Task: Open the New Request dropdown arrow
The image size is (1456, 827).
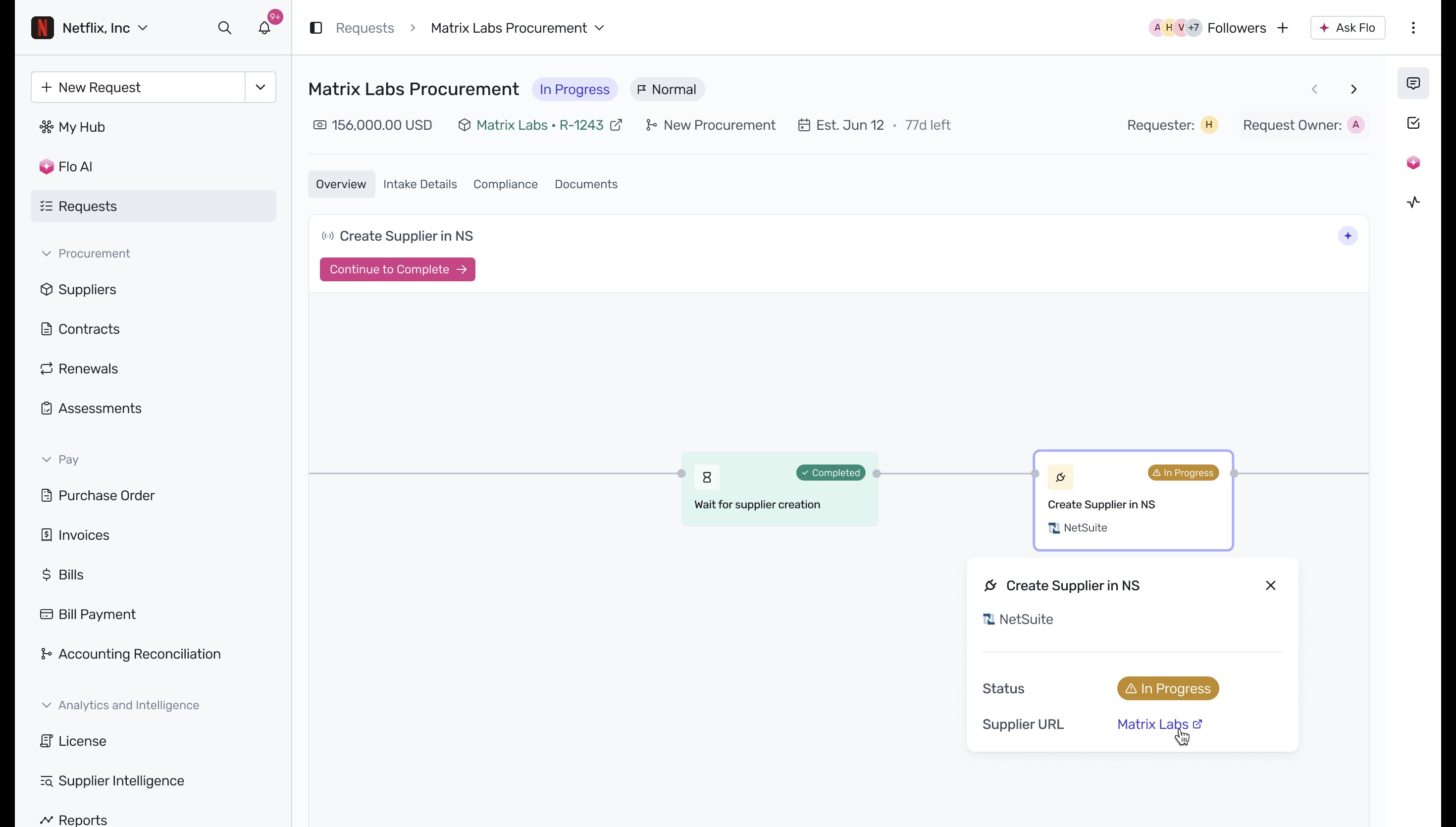Action: coord(260,88)
